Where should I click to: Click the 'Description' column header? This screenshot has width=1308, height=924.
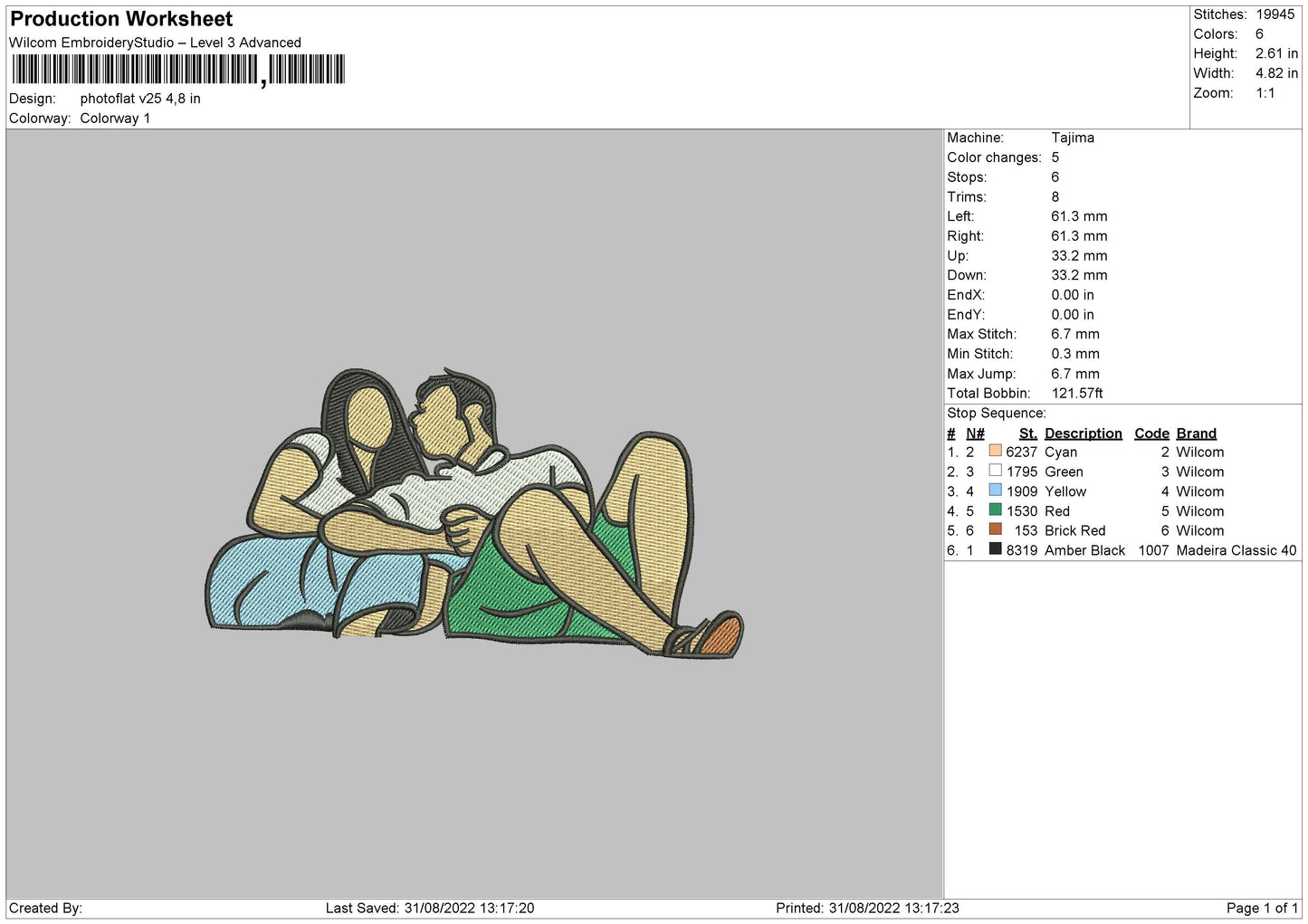pyautogui.click(x=1083, y=433)
